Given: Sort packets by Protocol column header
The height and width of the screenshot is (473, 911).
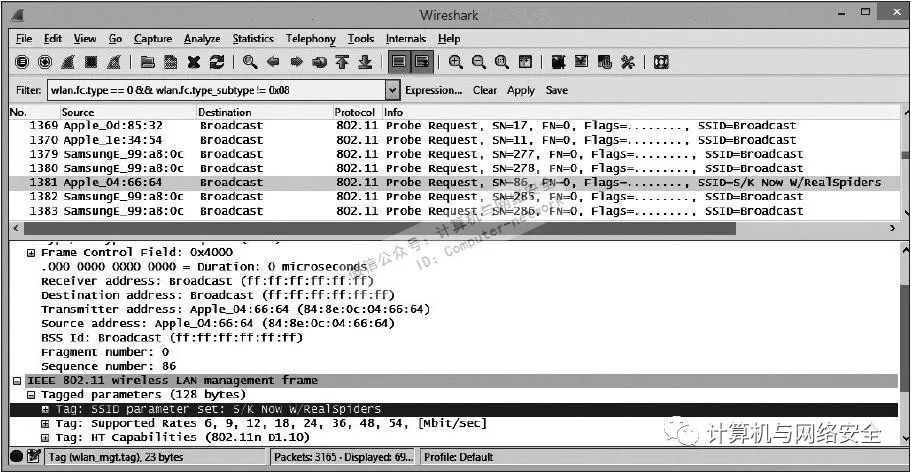Looking at the screenshot, I should coord(357,112).
